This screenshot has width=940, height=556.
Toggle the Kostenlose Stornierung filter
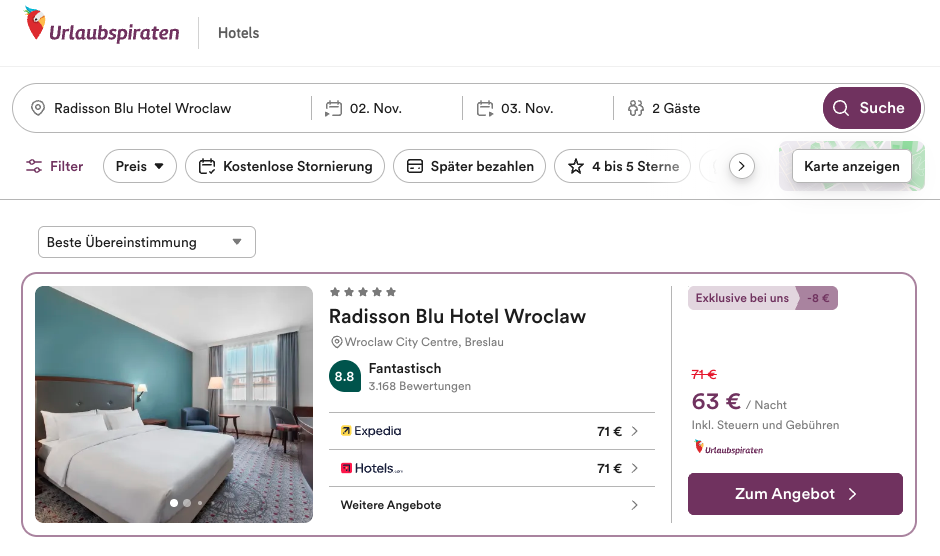[x=285, y=166]
